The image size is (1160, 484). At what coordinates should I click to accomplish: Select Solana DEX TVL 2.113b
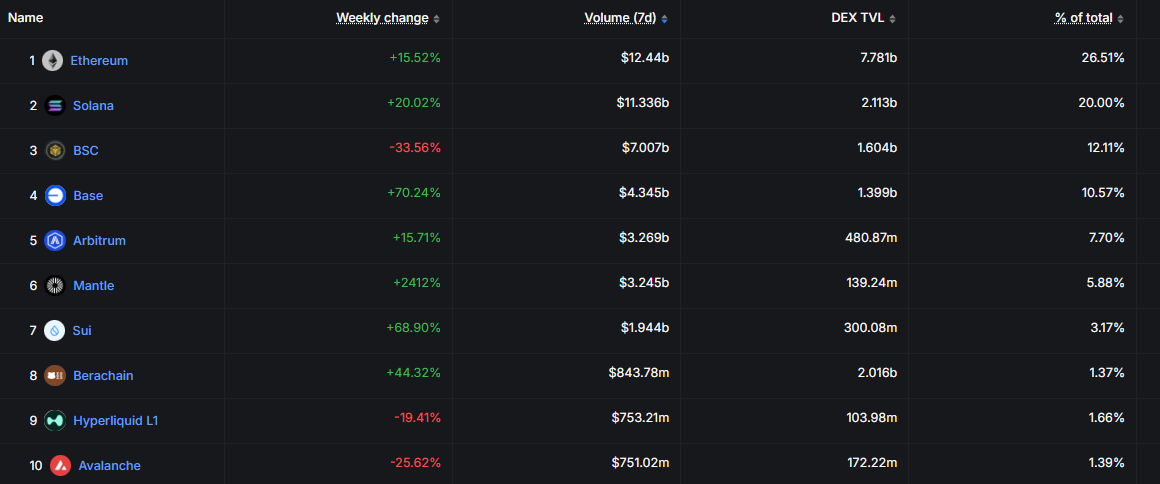[x=877, y=103]
